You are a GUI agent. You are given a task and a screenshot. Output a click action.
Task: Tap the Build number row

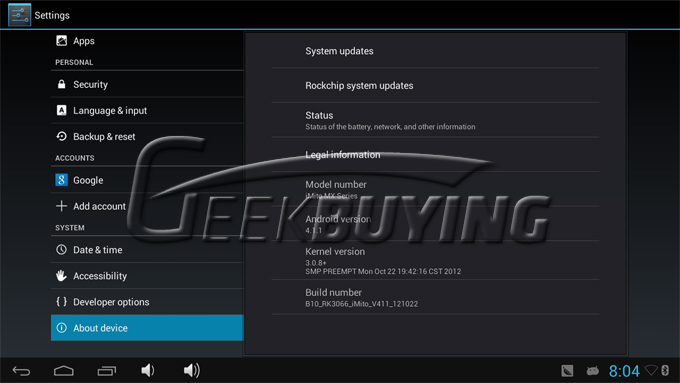tap(435, 297)
